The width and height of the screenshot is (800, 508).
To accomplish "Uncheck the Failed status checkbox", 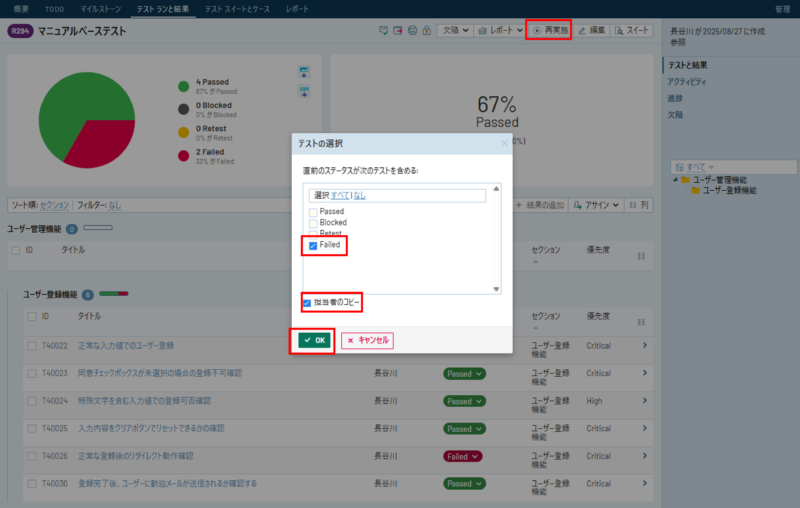I will 313,246.
